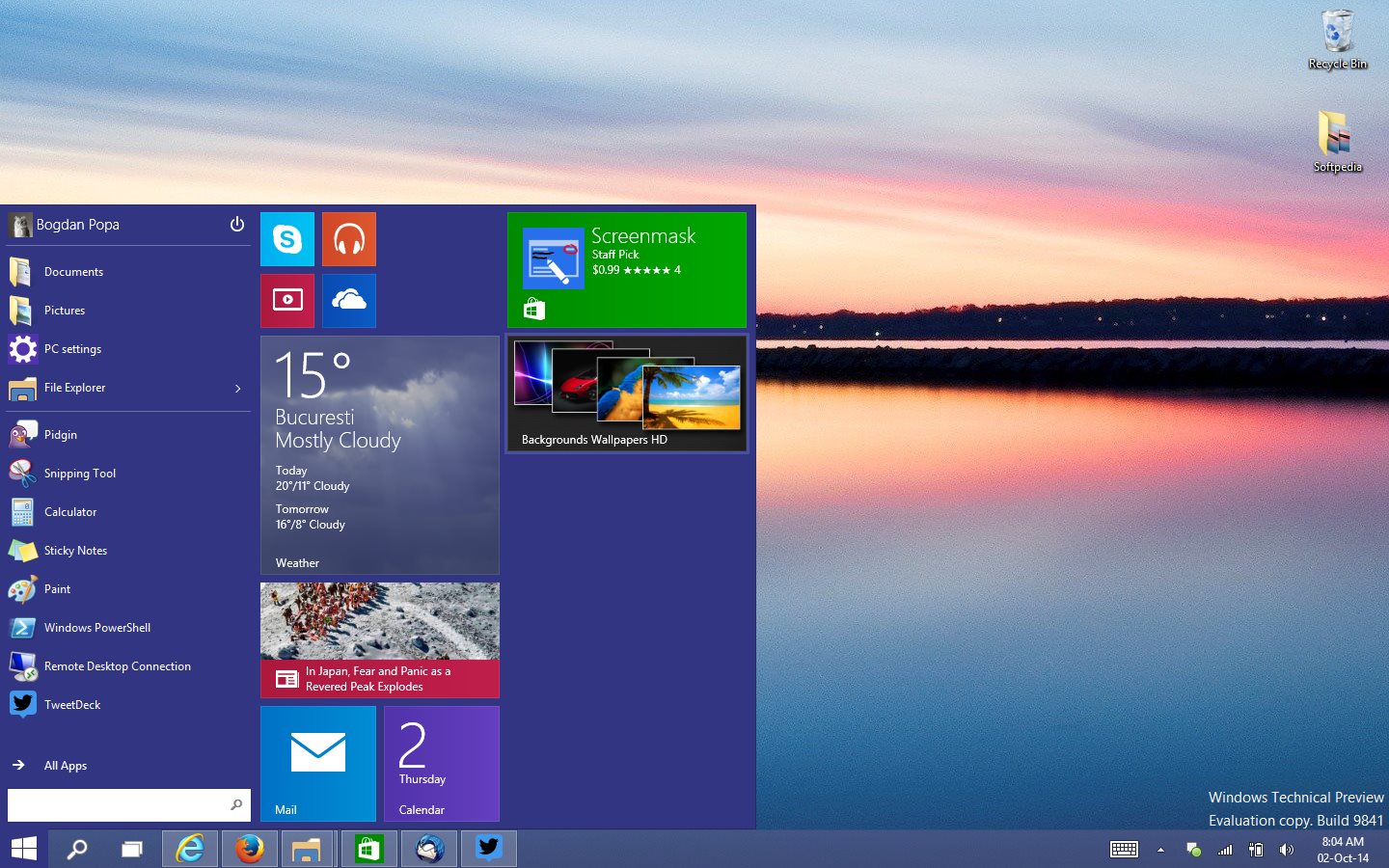Click the Remote Desktop Connection icon

22,666
